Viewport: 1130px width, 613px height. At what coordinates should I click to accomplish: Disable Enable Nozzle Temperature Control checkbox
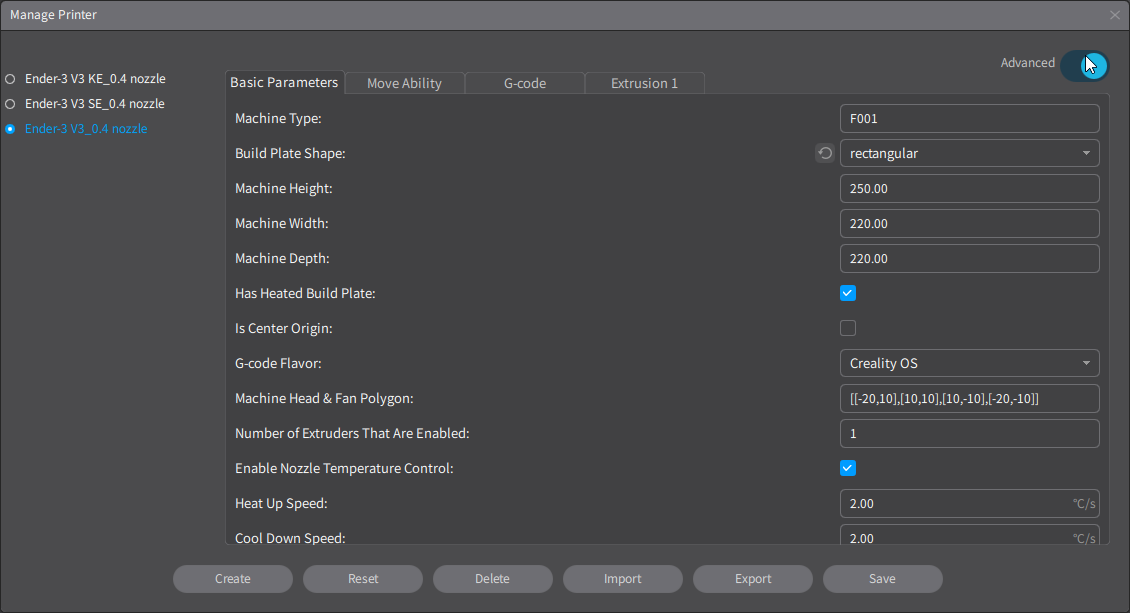pyautogui.click(x=848, y=468)
